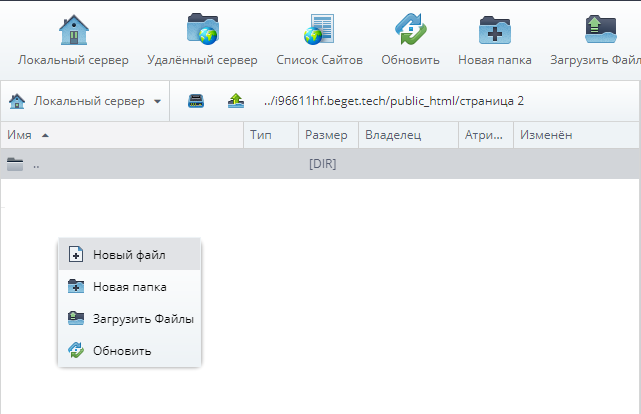Click Новая папка toolbar folder-plus icon

(495, 29)
